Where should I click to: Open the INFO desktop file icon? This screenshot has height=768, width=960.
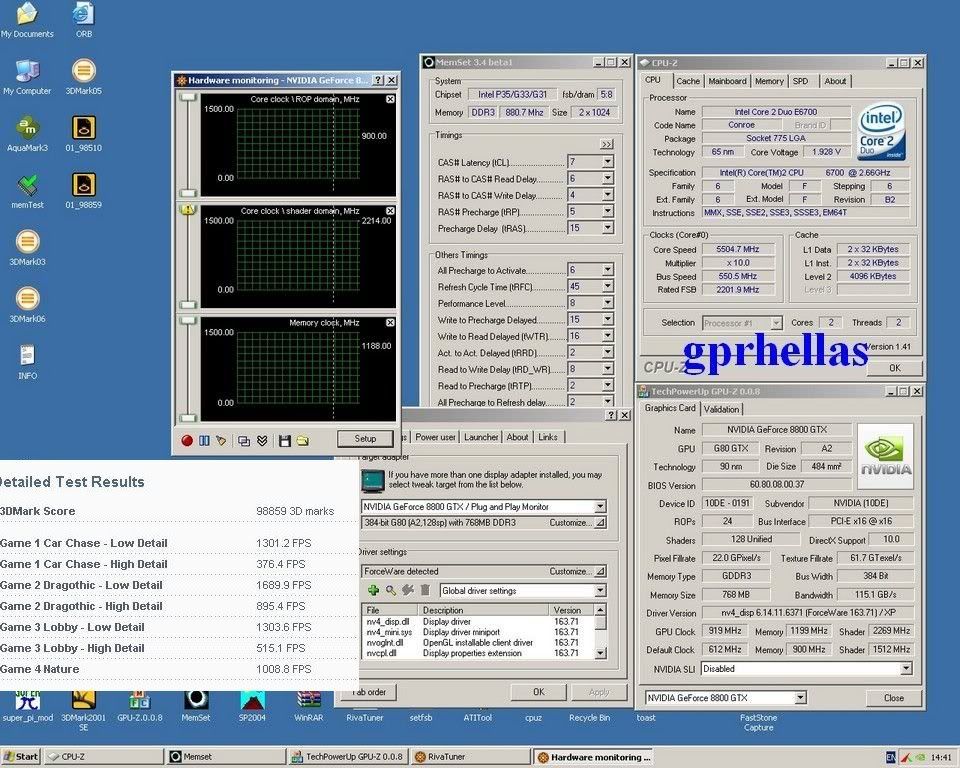[x=27, y=361]
